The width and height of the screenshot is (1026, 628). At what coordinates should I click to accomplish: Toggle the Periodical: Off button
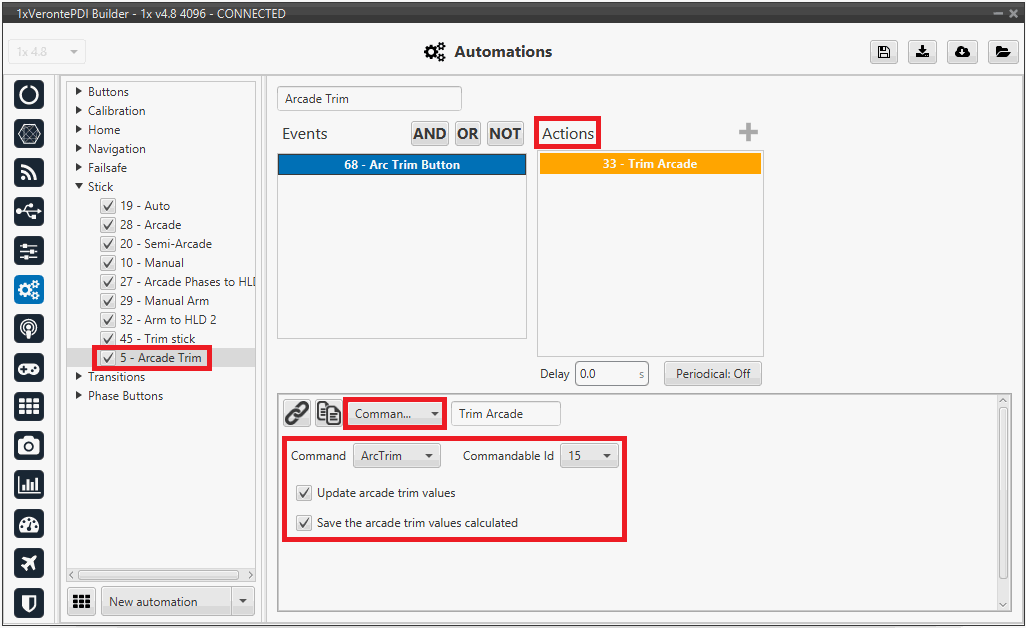click(713, 374)
